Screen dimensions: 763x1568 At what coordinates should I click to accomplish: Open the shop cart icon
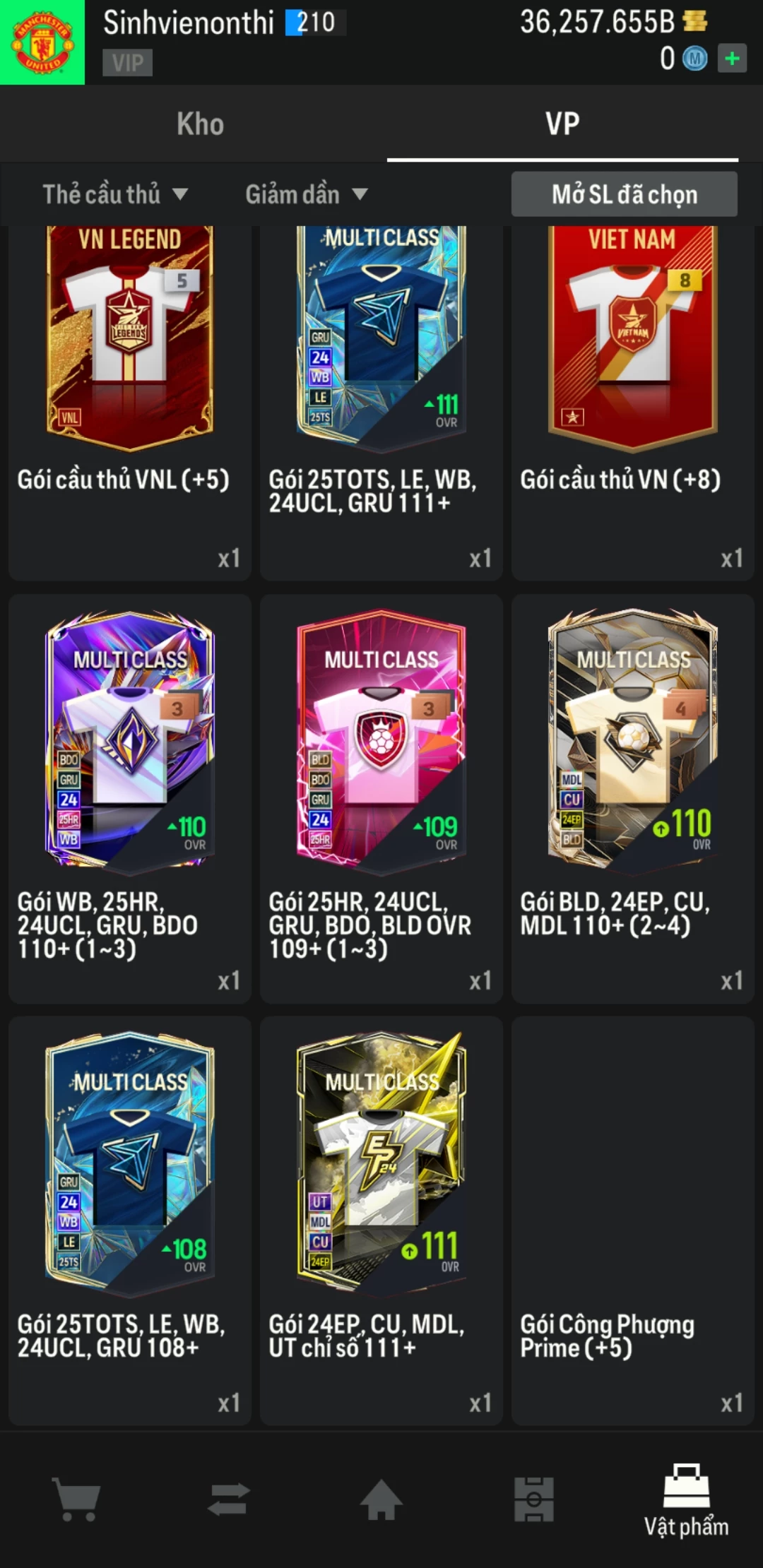pyautogui.click(x=76, y=1499)
